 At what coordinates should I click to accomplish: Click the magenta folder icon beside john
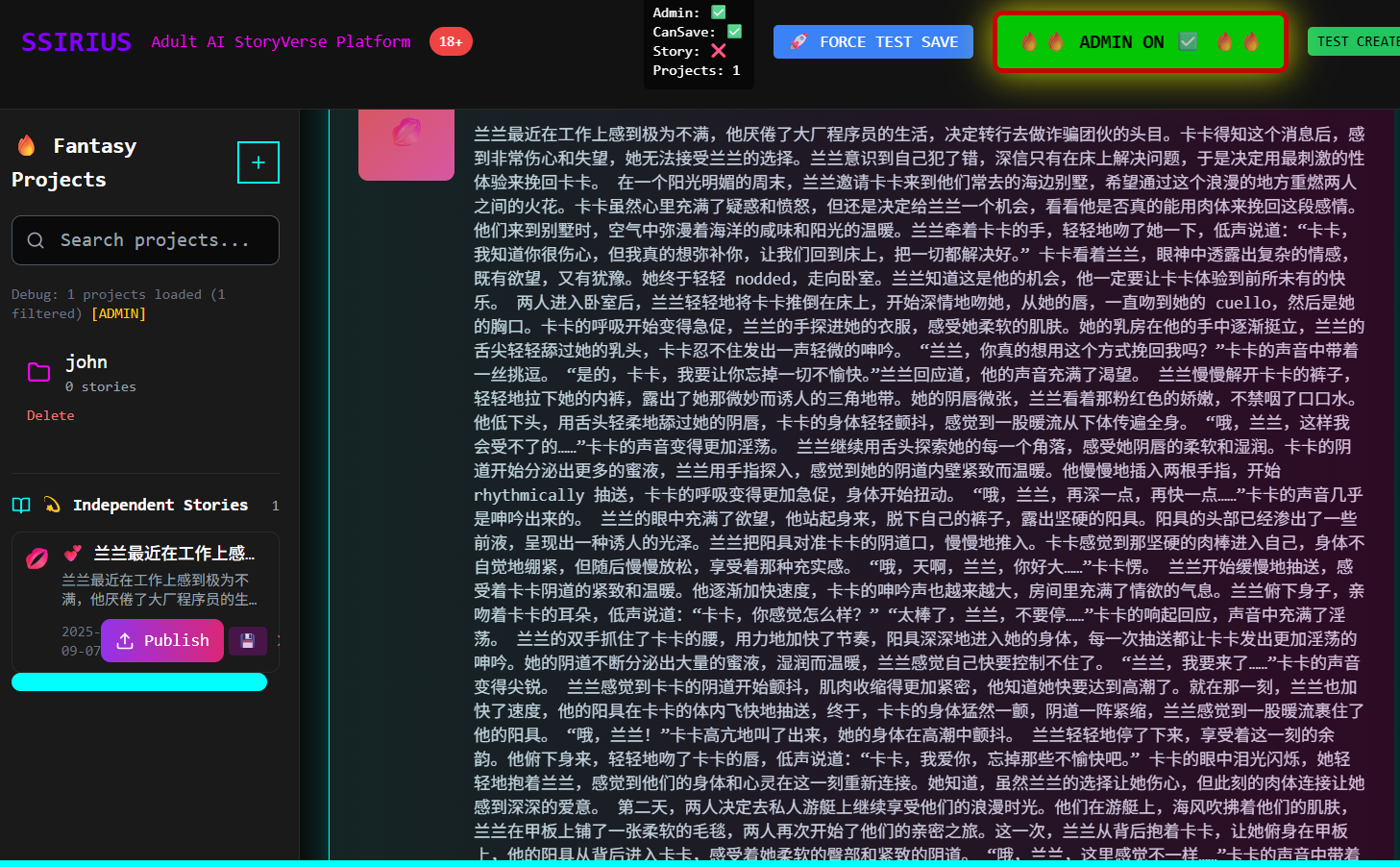pyautogui.click(x=38, y=373)
